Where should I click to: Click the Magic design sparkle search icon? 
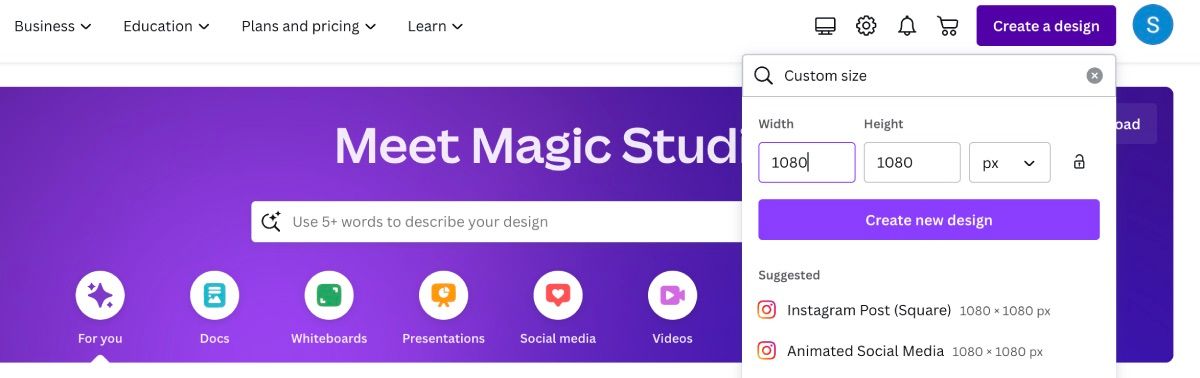tap(271, 222)
